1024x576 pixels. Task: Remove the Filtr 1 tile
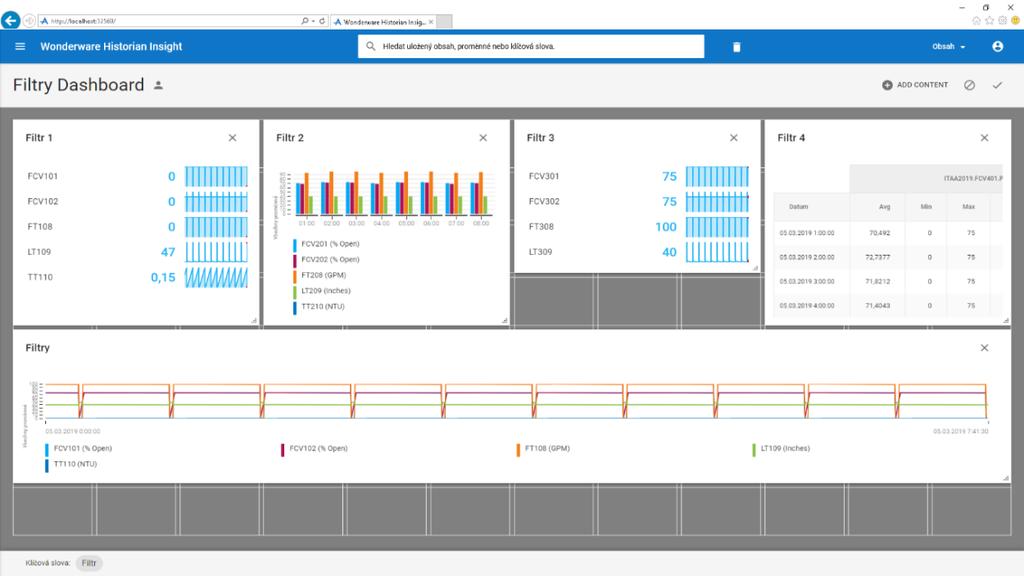click(x=232, y=138)
